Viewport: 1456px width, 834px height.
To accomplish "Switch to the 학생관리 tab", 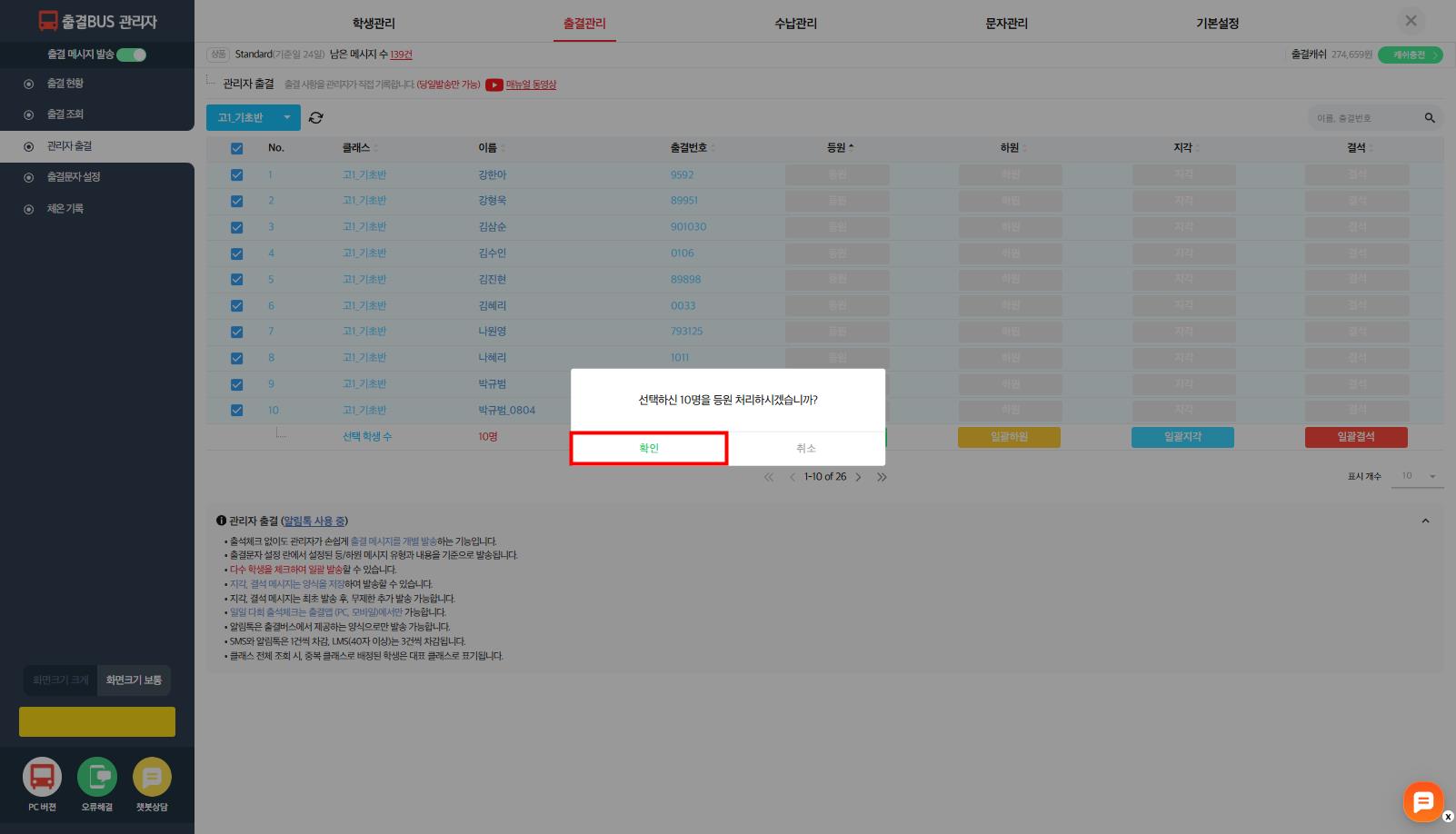I will click(x=374, y=24).
